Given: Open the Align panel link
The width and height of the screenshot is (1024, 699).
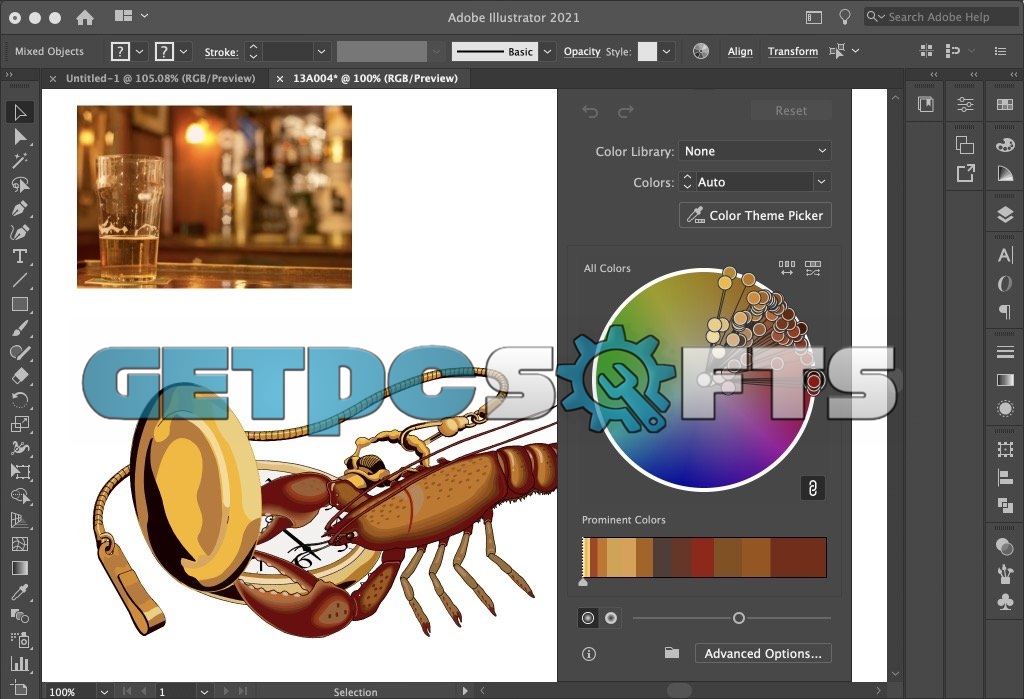Looking at the screenshot, I should pos(740,51).
